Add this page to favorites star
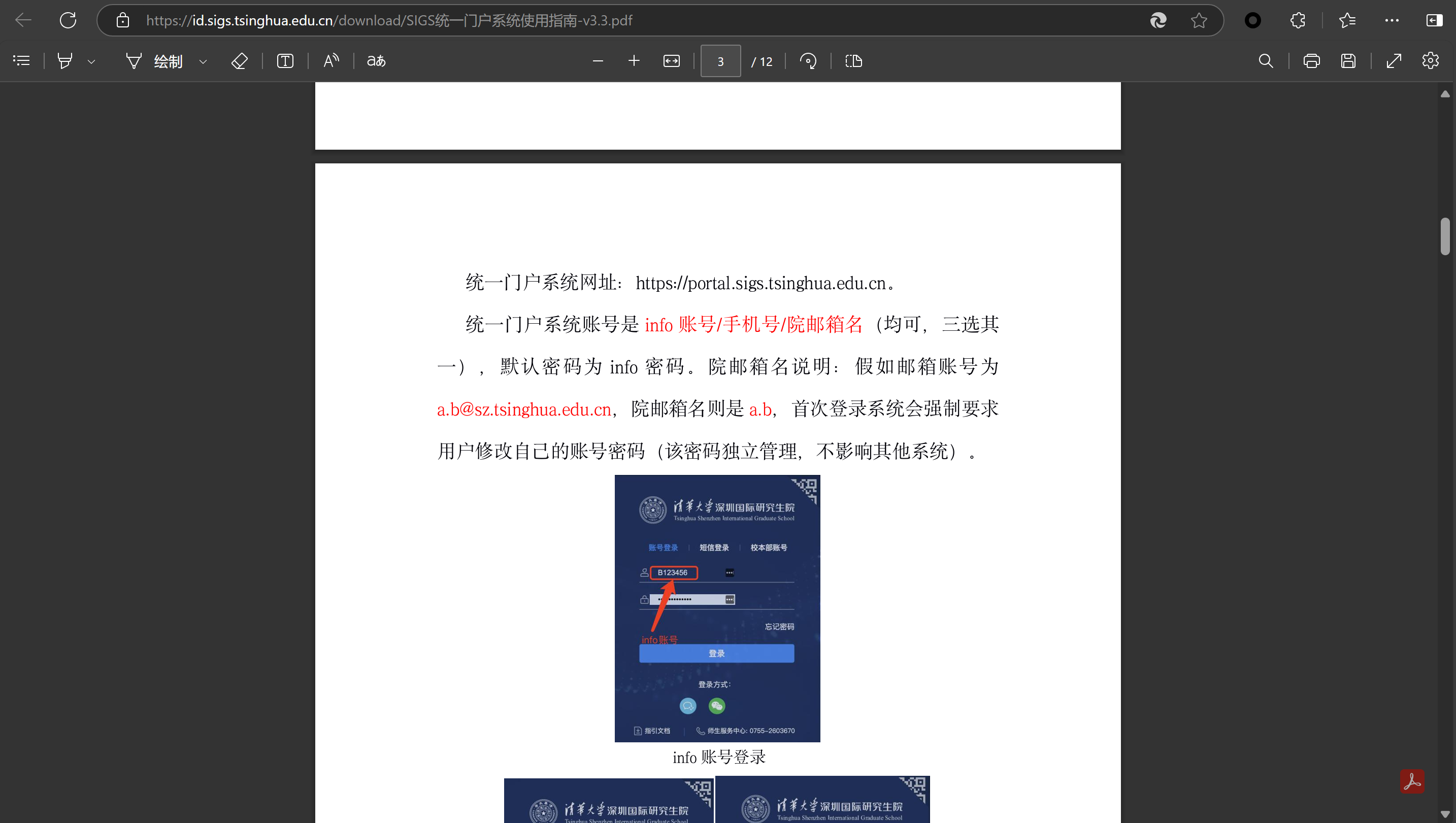Viewport: 1456px width, 823px height. coord(1199,20)
